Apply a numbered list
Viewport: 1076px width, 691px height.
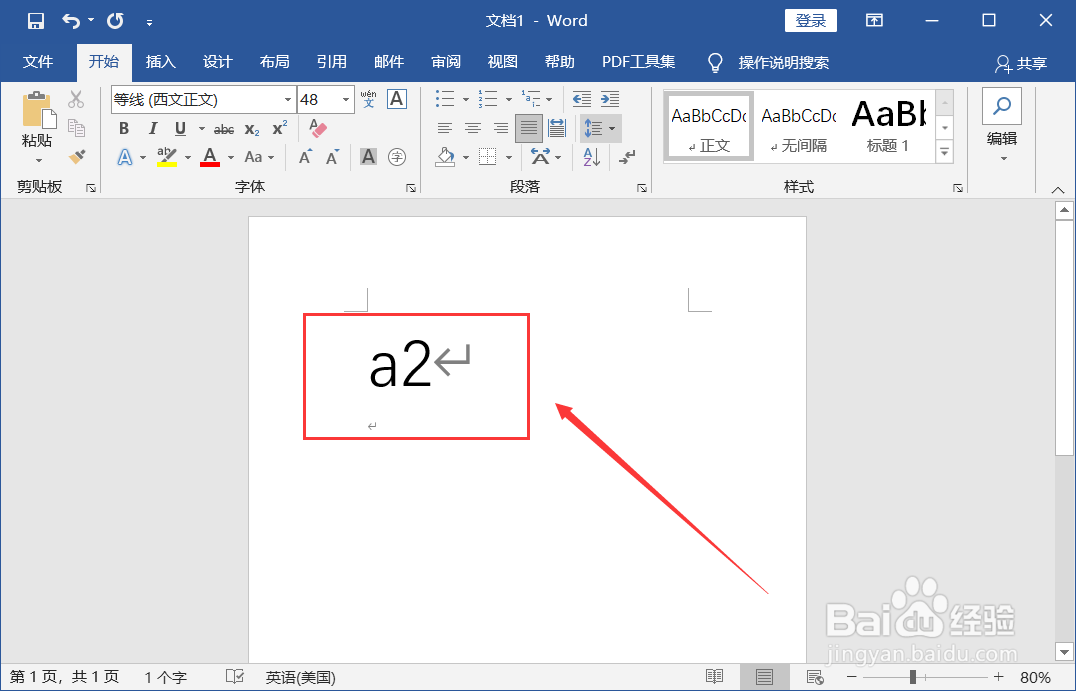[x=488, y=99]
